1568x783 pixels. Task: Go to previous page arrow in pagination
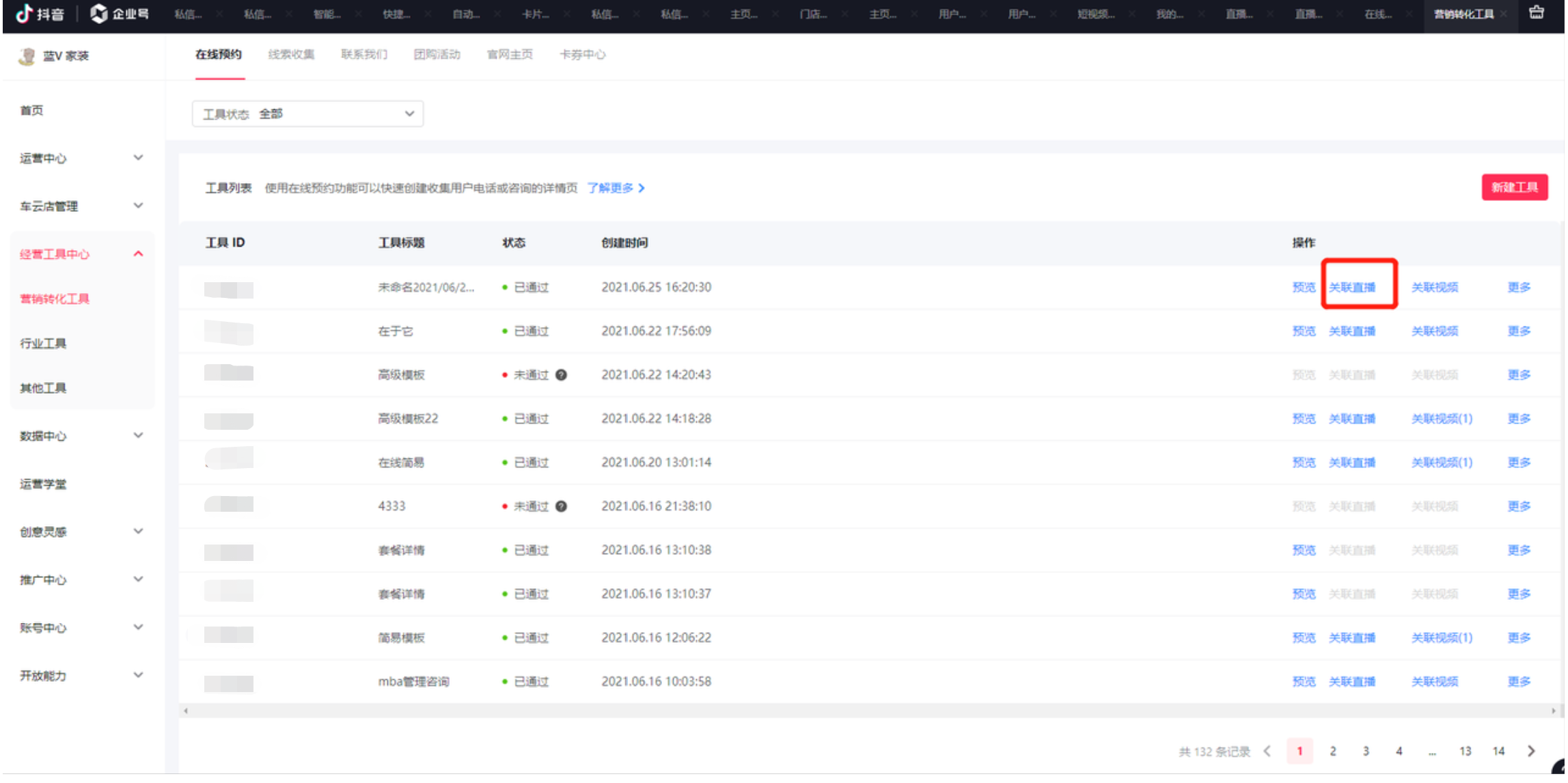point(1267,751)
